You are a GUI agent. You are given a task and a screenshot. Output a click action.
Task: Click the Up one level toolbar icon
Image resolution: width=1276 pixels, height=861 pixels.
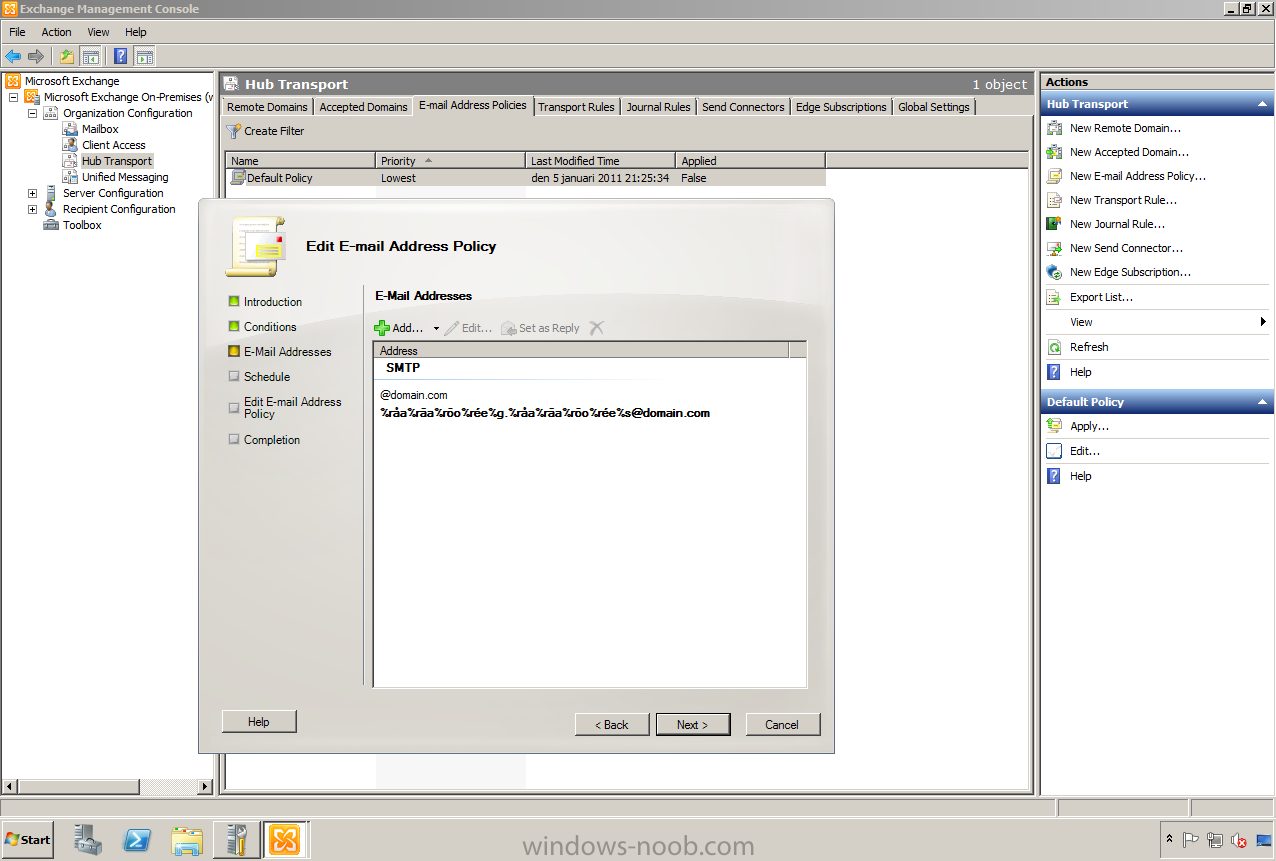66,56
